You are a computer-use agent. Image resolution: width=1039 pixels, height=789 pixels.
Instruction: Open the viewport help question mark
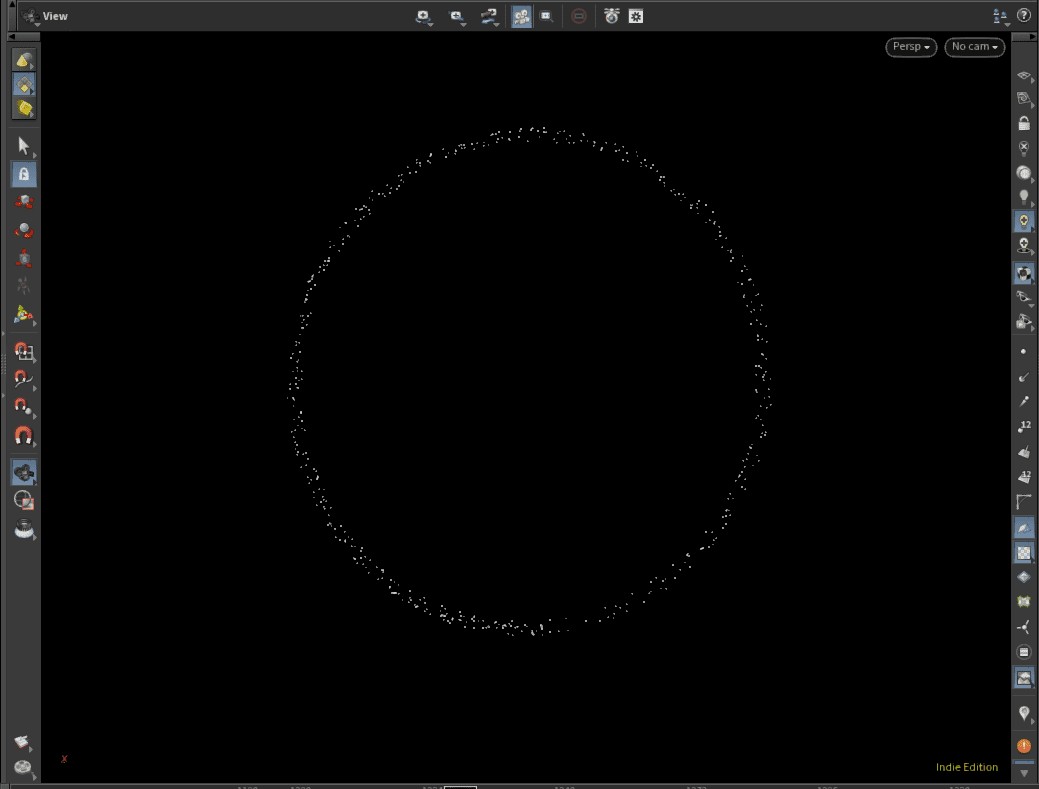click(1024, 16)
